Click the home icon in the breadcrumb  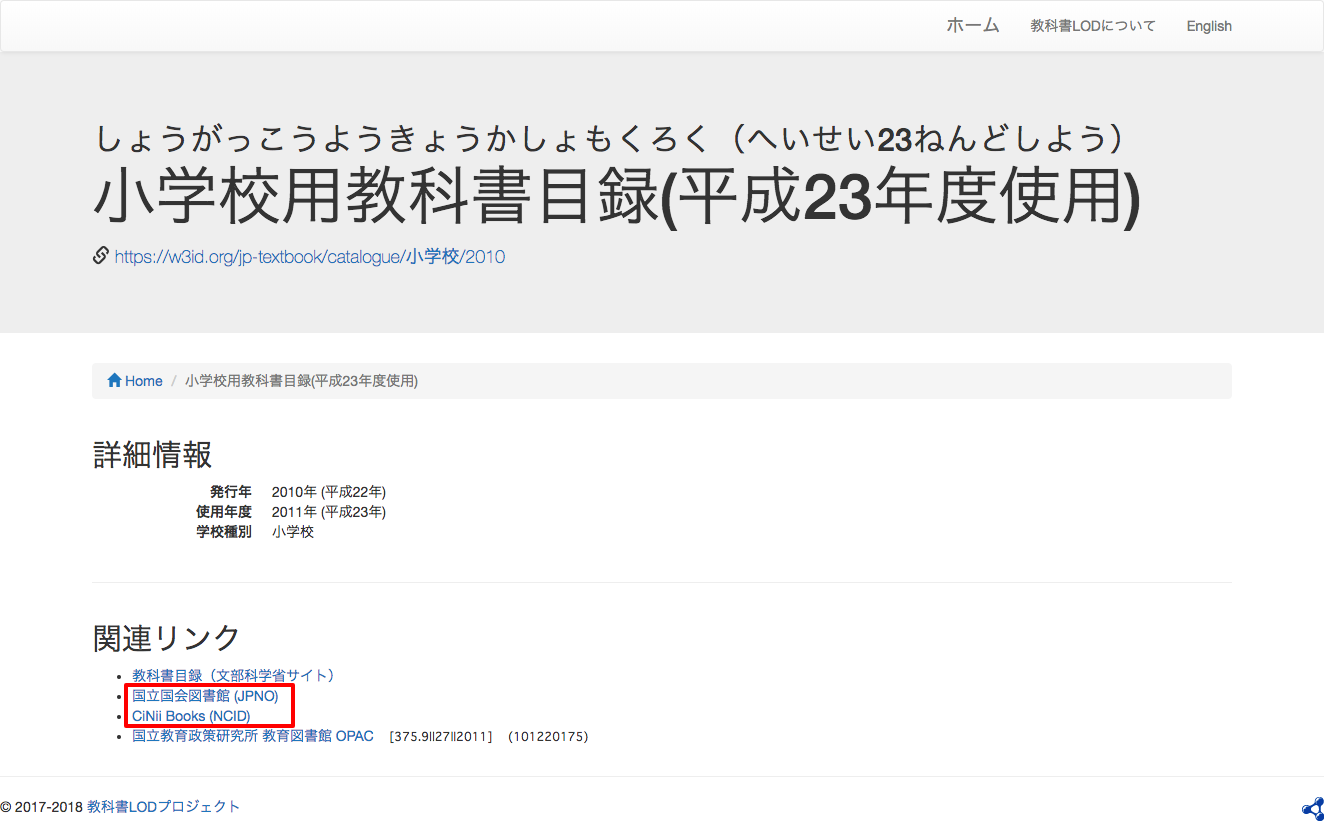(x=115, y=380)
